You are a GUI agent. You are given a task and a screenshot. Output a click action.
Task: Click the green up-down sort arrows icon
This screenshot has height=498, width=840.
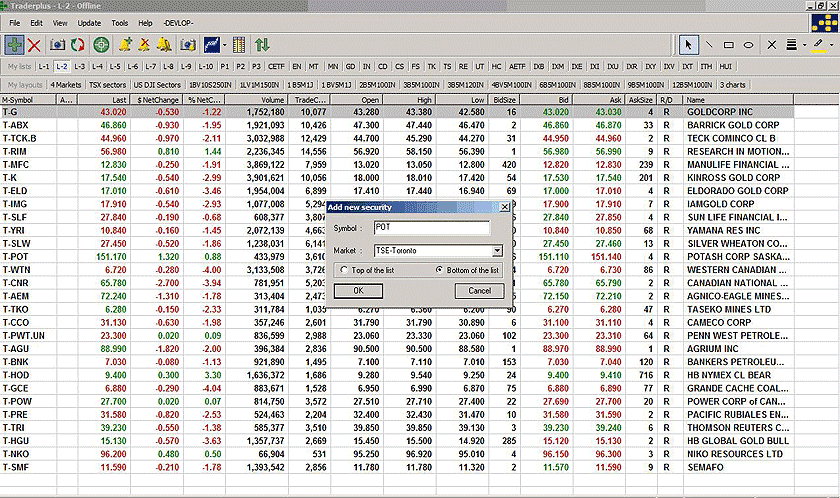coord(262,45)
